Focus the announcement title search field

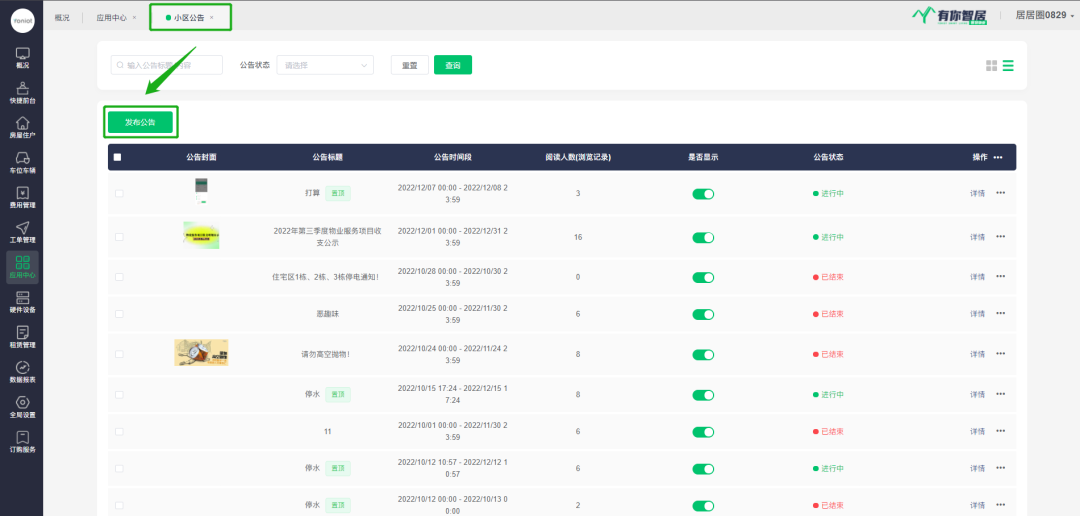tap(167, 65)
